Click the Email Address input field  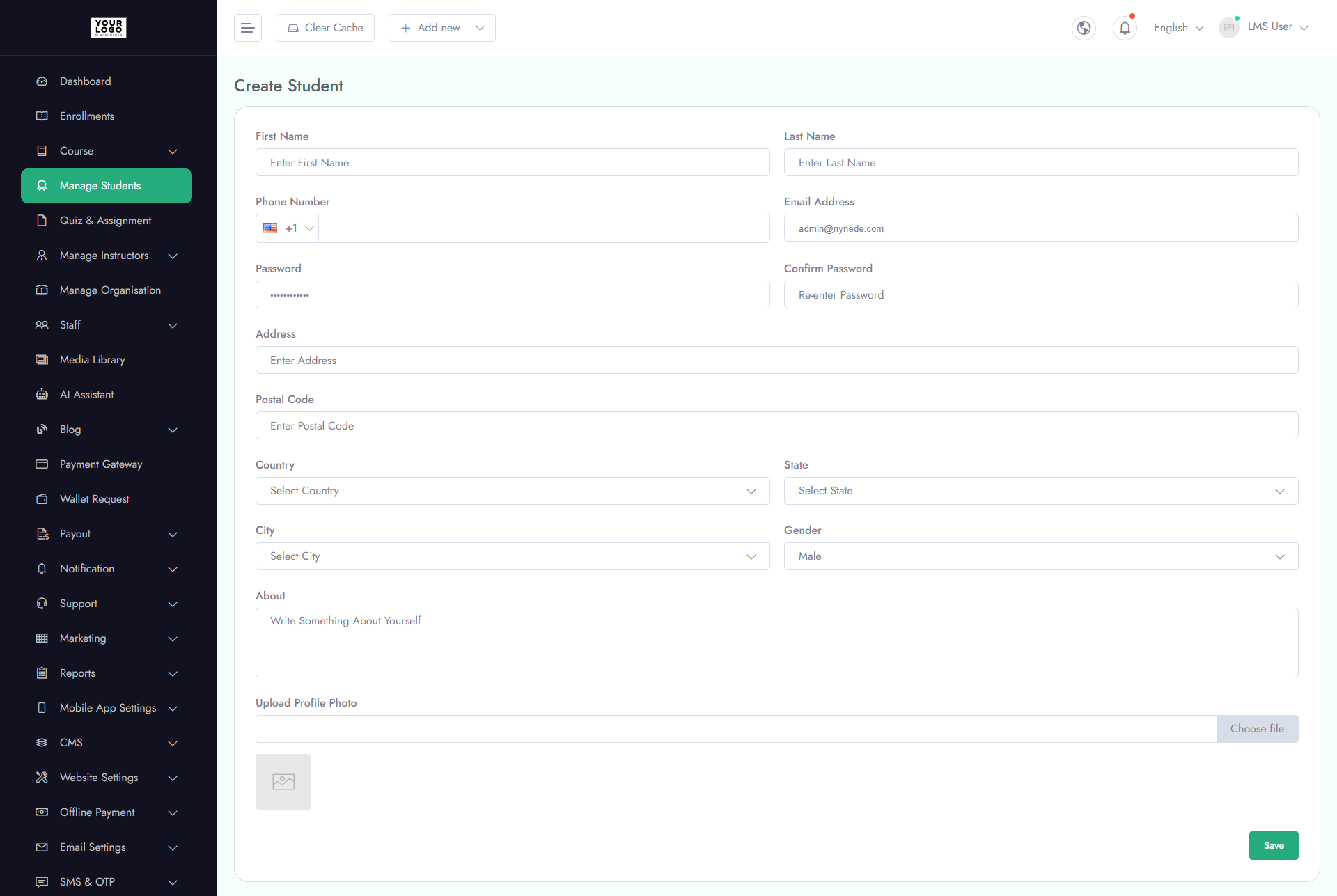(x=1041, y=228)
